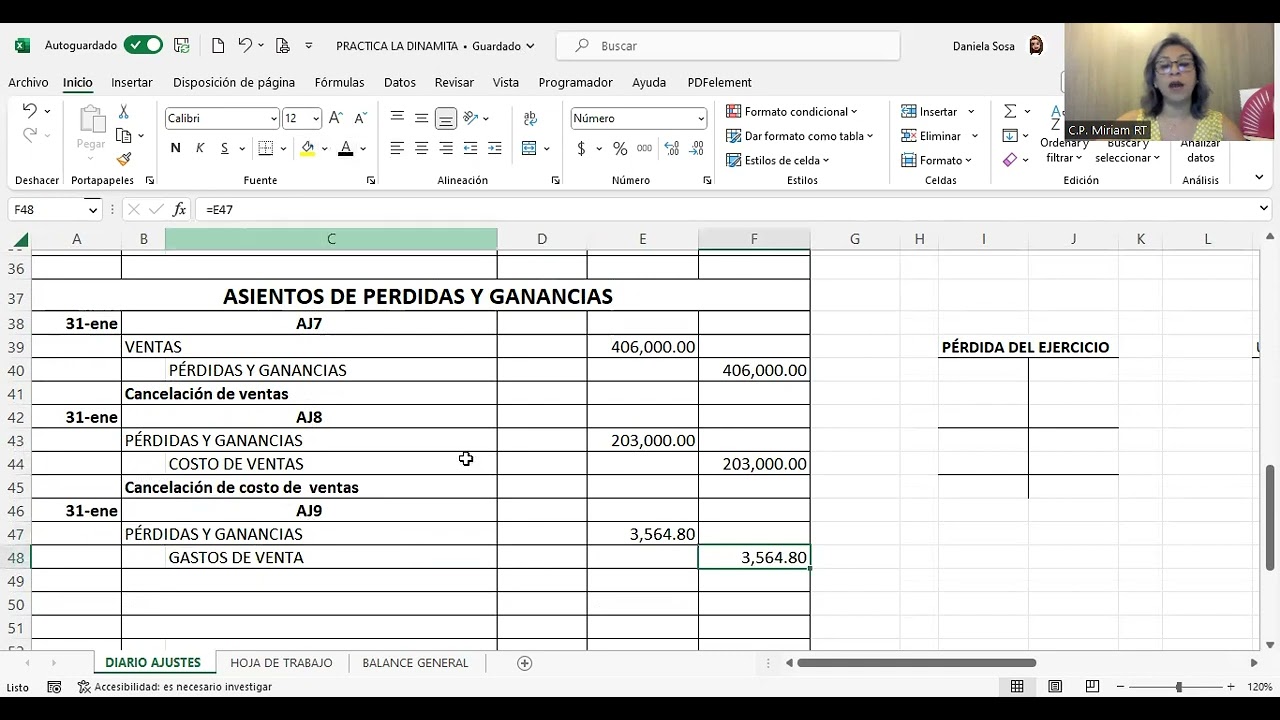Toggle bottom vertical alignment

[446, 118]
